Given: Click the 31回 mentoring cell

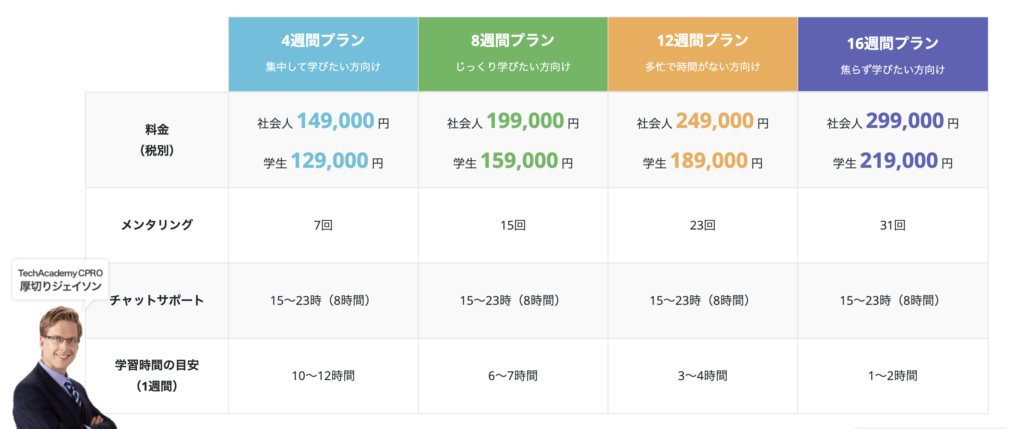Looking at the screenshot, I should [892, 225].
